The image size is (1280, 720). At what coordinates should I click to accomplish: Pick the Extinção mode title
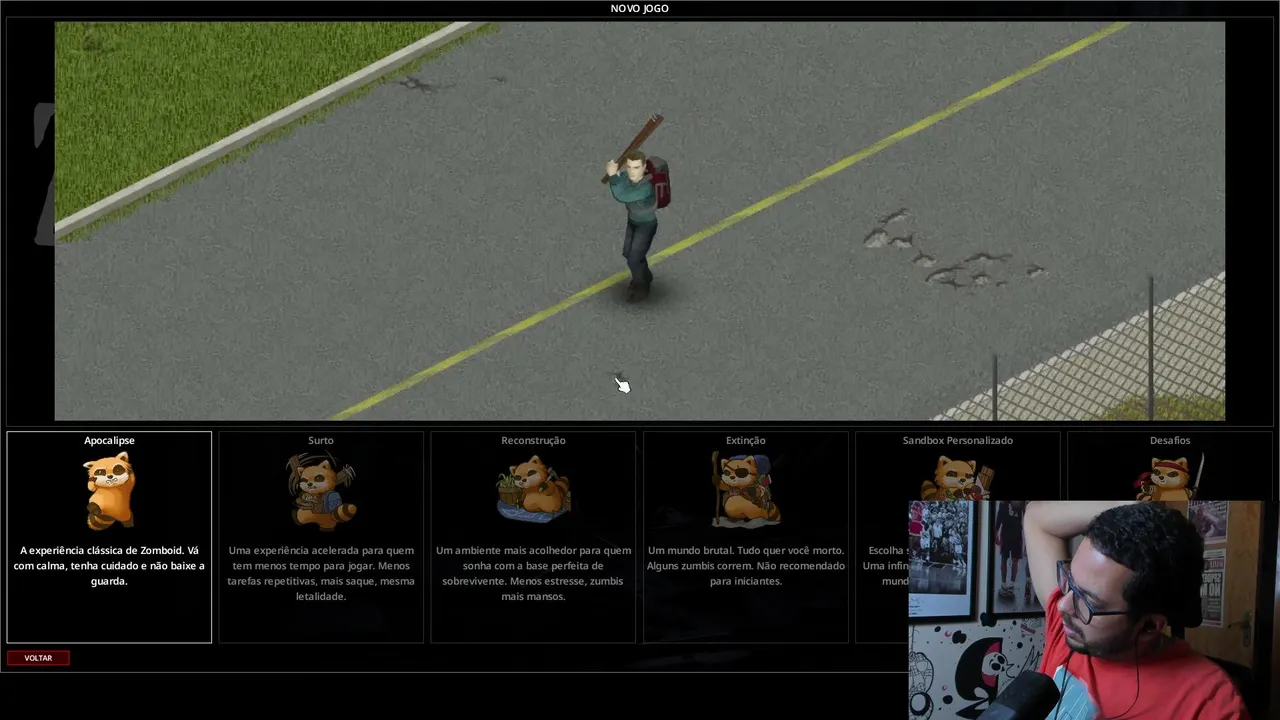(745, 440)
